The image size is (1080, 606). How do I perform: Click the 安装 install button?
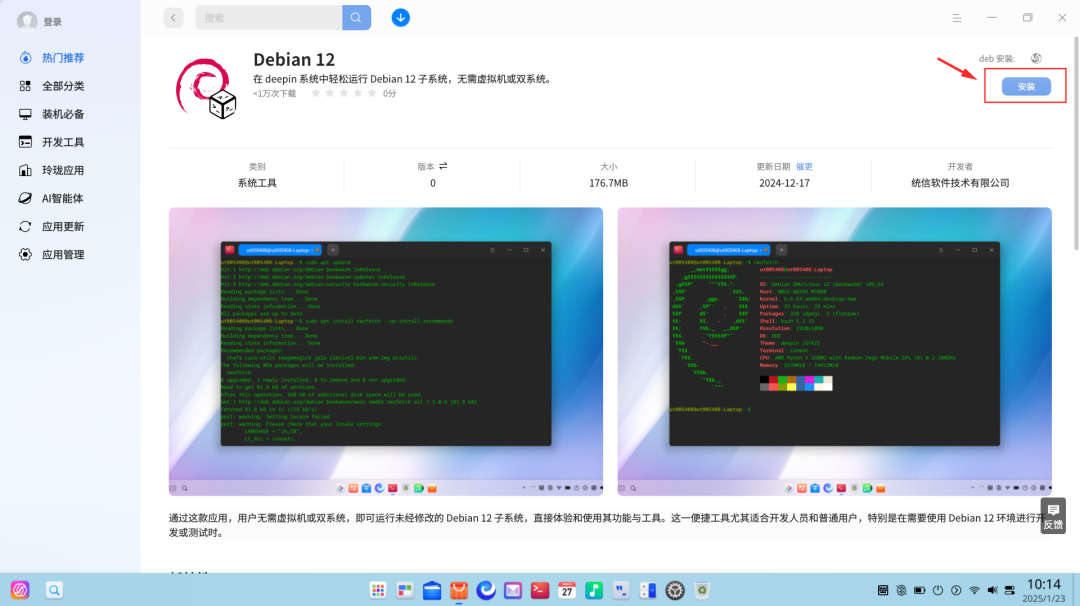click(x=1026, y=87)
